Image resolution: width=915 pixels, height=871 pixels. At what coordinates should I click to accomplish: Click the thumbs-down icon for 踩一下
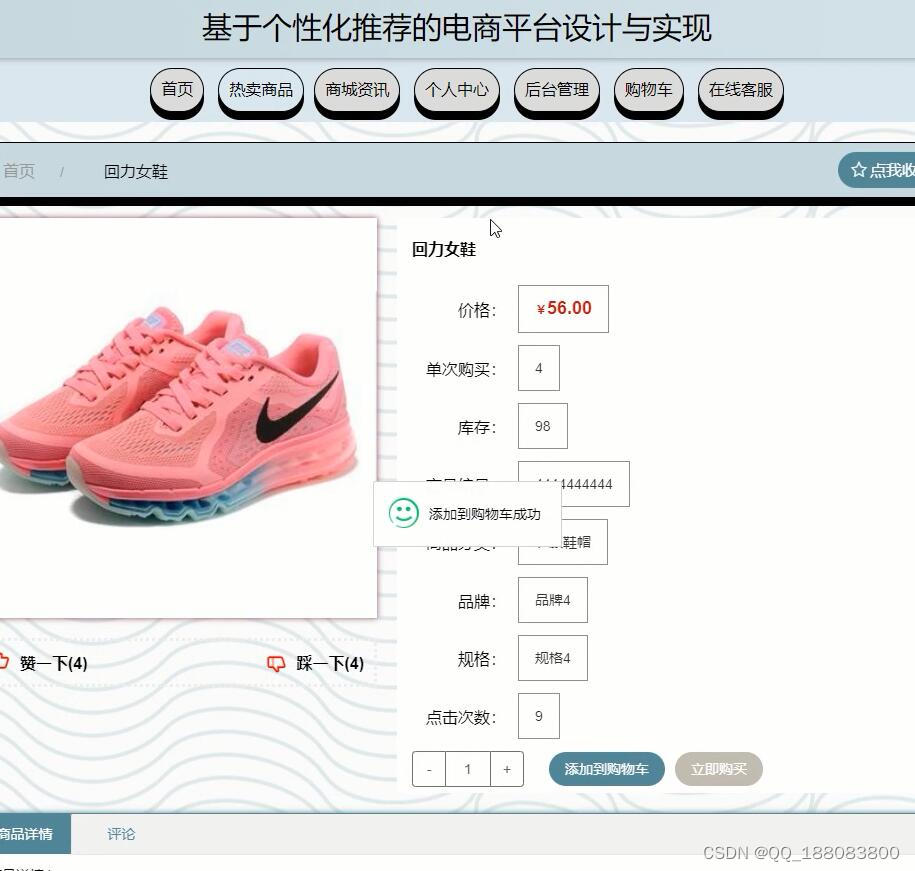click(x=275, y=663)
